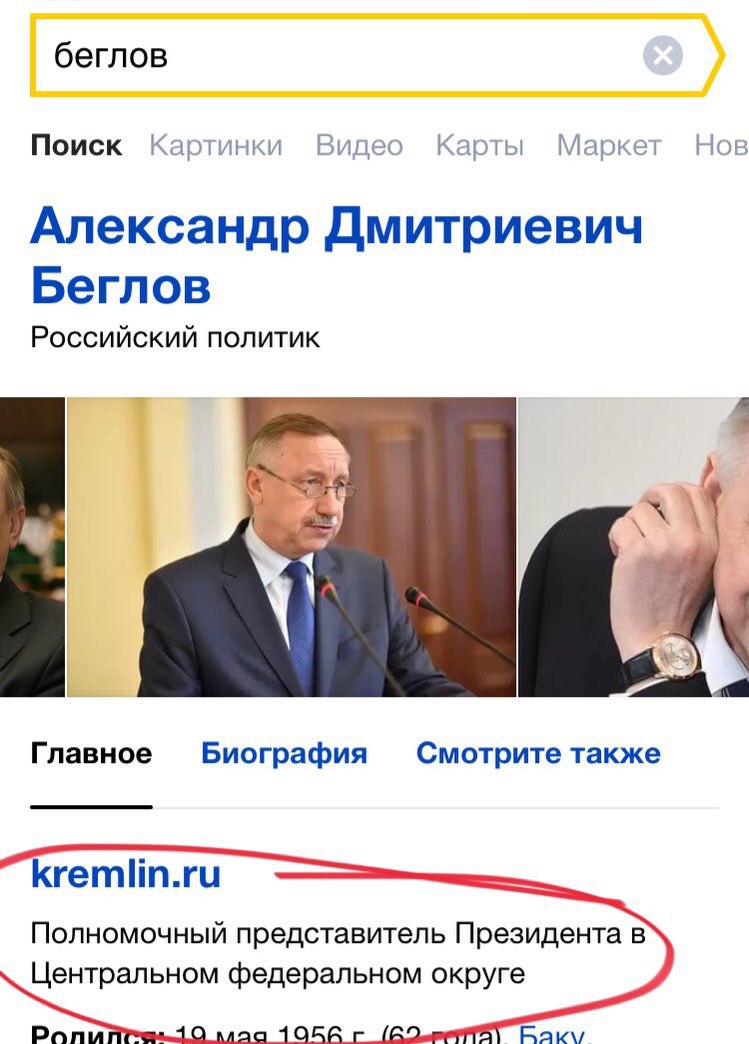Switch to the Картинки tab
Screen dimensions: 749x1044
pyautogui.click(x=216, y=145)
